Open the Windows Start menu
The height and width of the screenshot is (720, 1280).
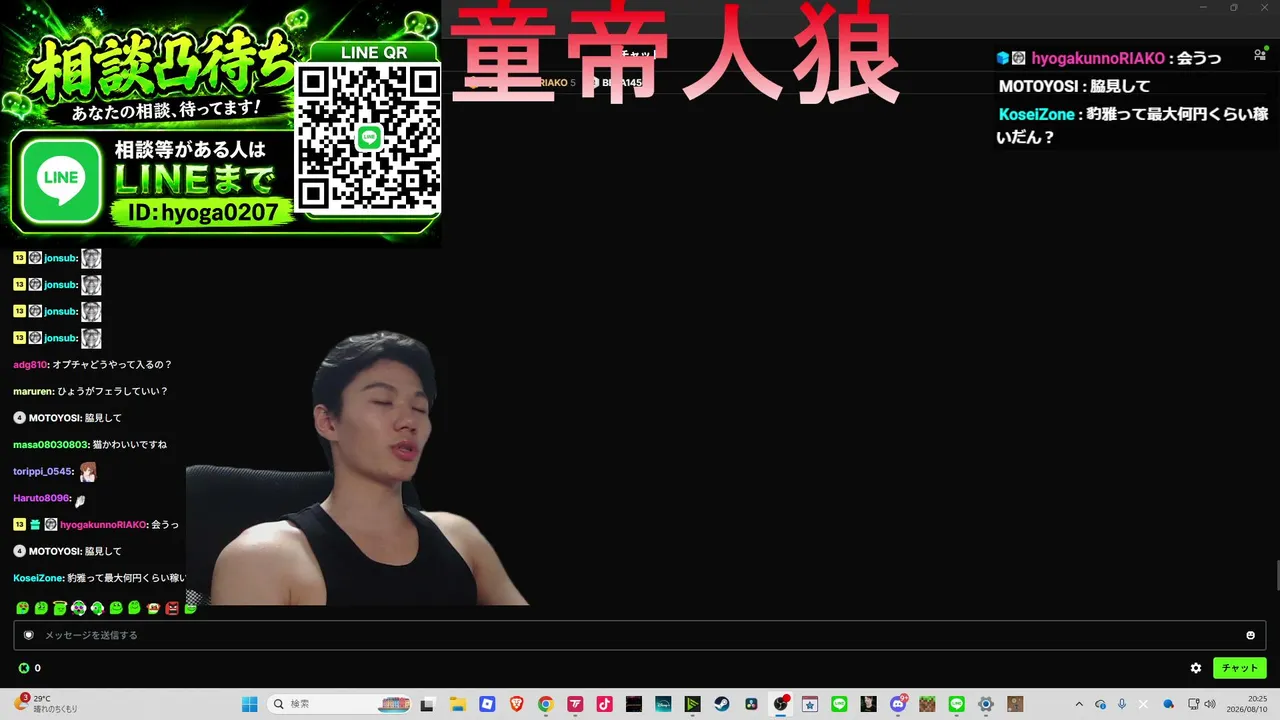pos(250,704)
